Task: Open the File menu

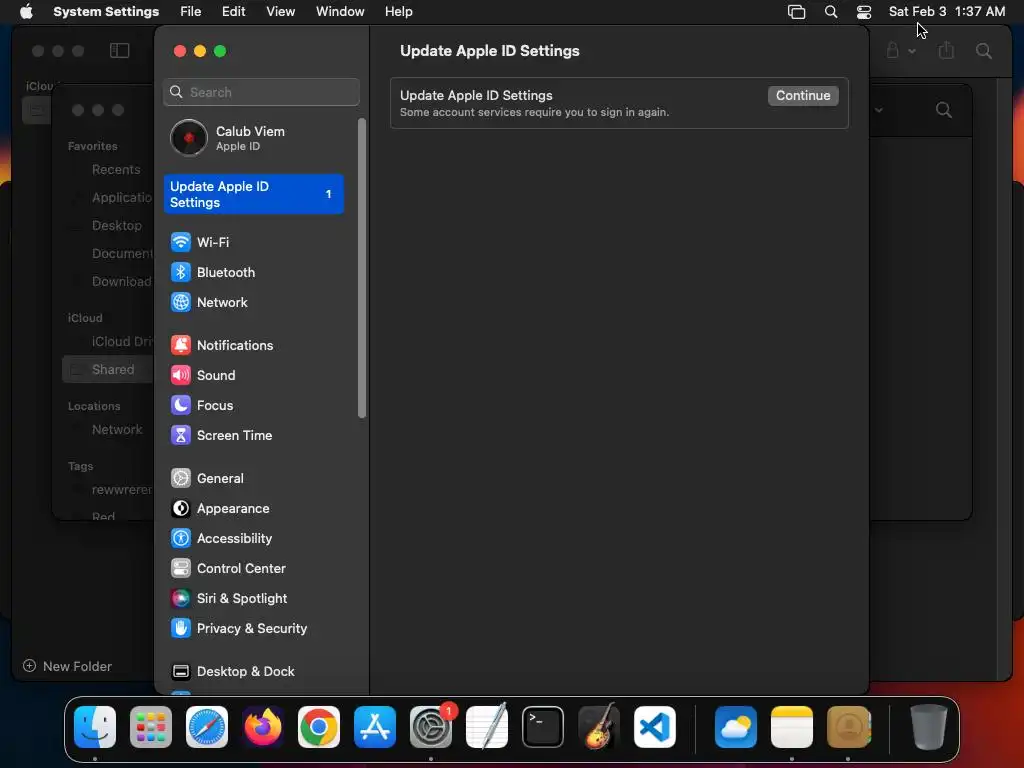Action: (190, 11)
